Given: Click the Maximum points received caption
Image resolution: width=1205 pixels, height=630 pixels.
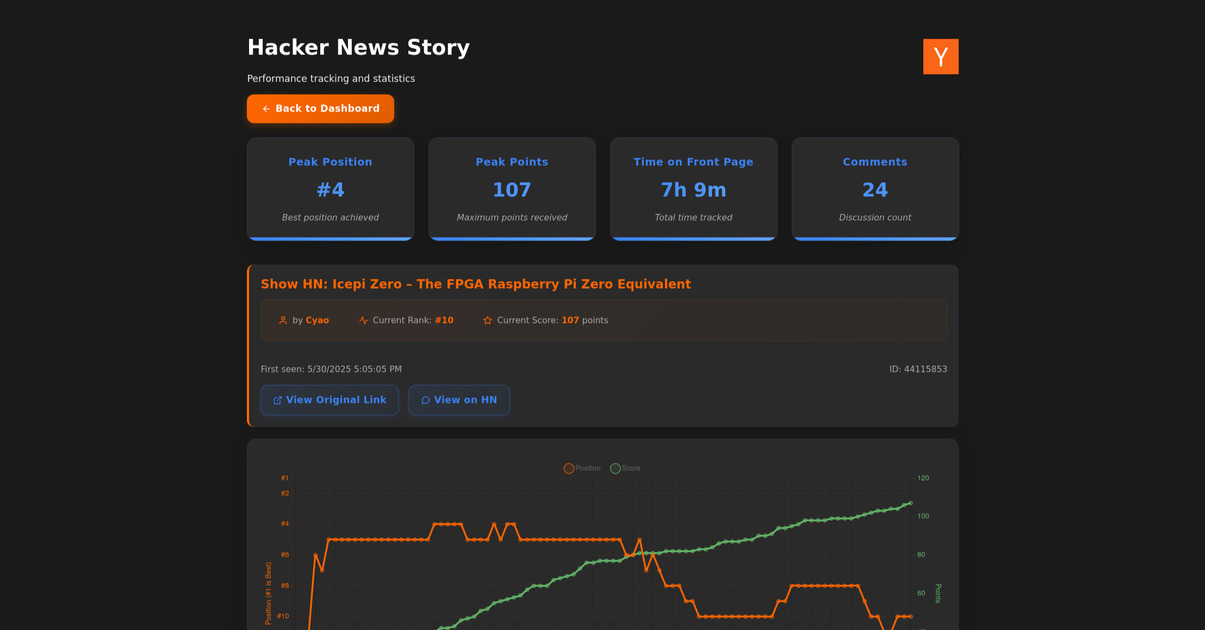Looking at the screenshot, I should (512, 217).
